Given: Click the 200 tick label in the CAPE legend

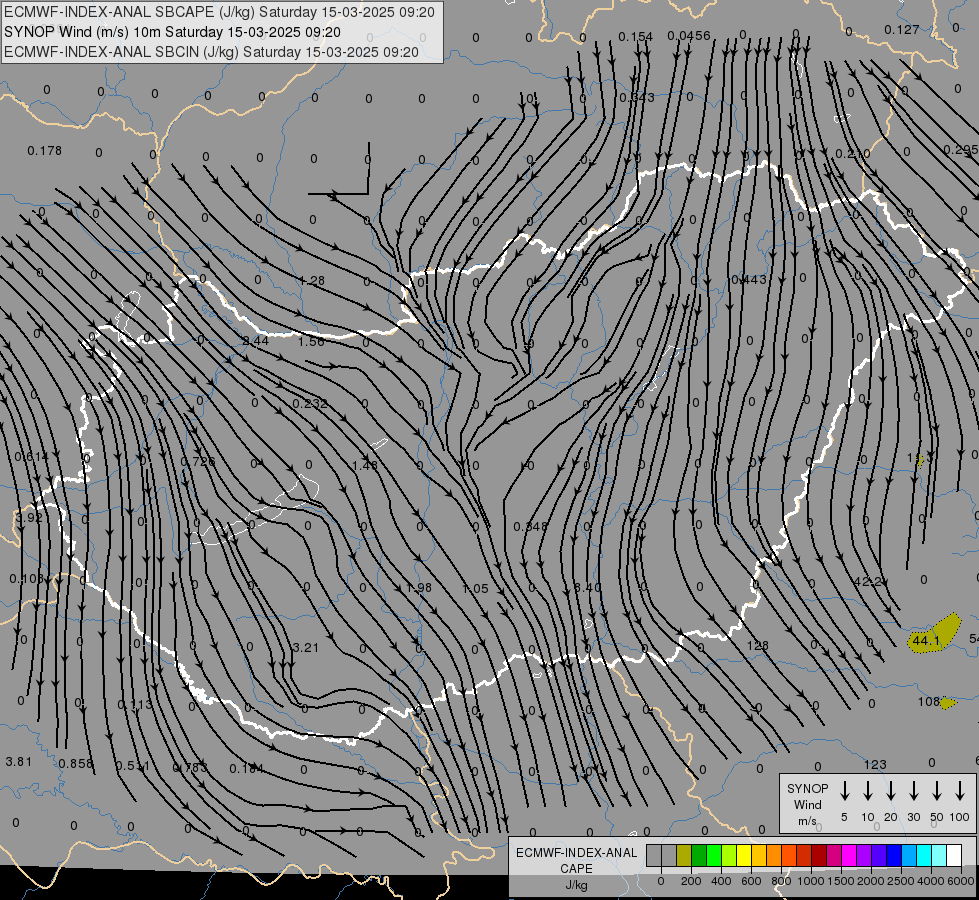Looking at the screenshot, I should (691, 881).
